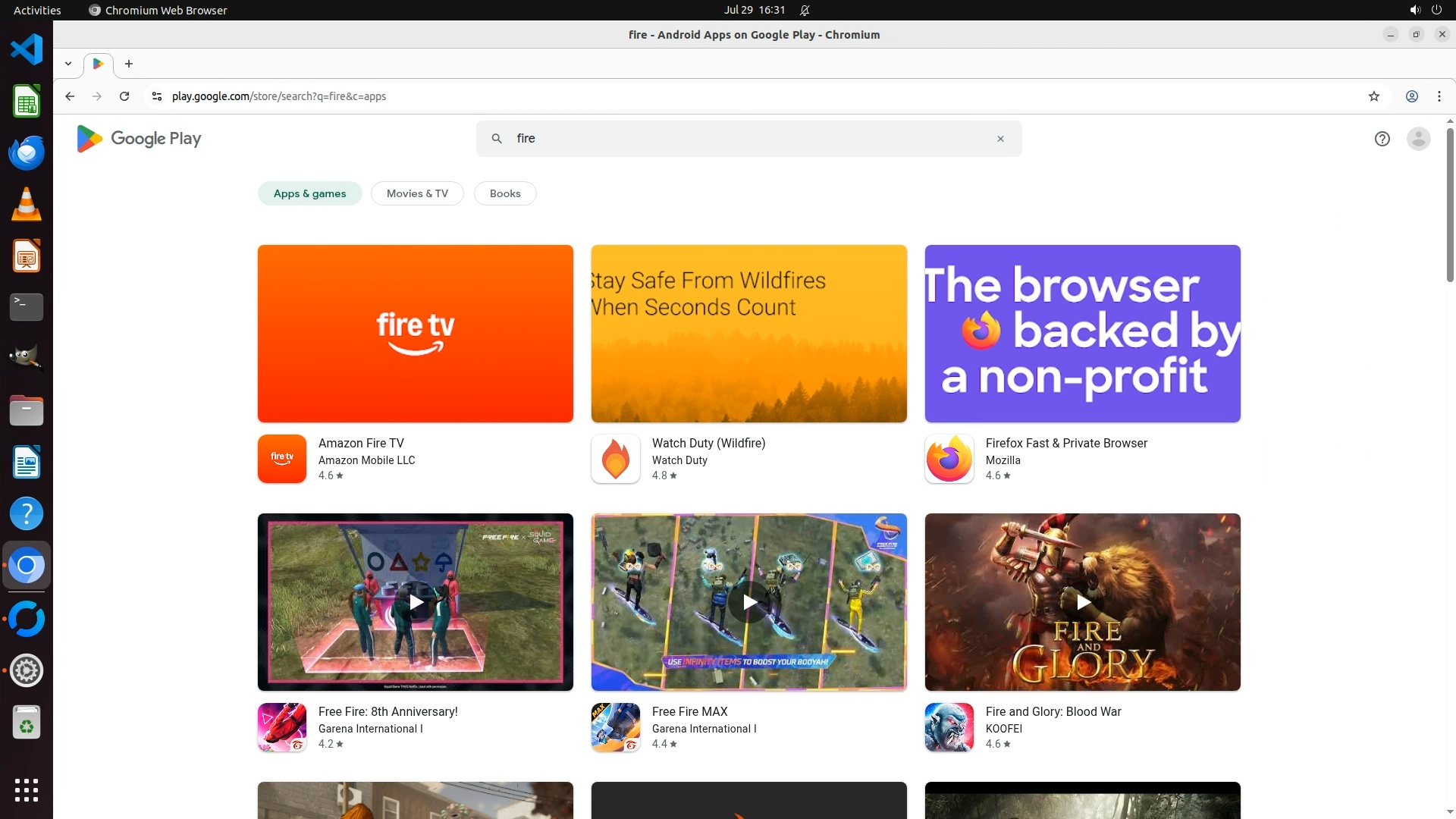Viewport: 1456px width, 819px height.
Task: Click the Free Fire MAX app icon
Action: coord(615,727)
